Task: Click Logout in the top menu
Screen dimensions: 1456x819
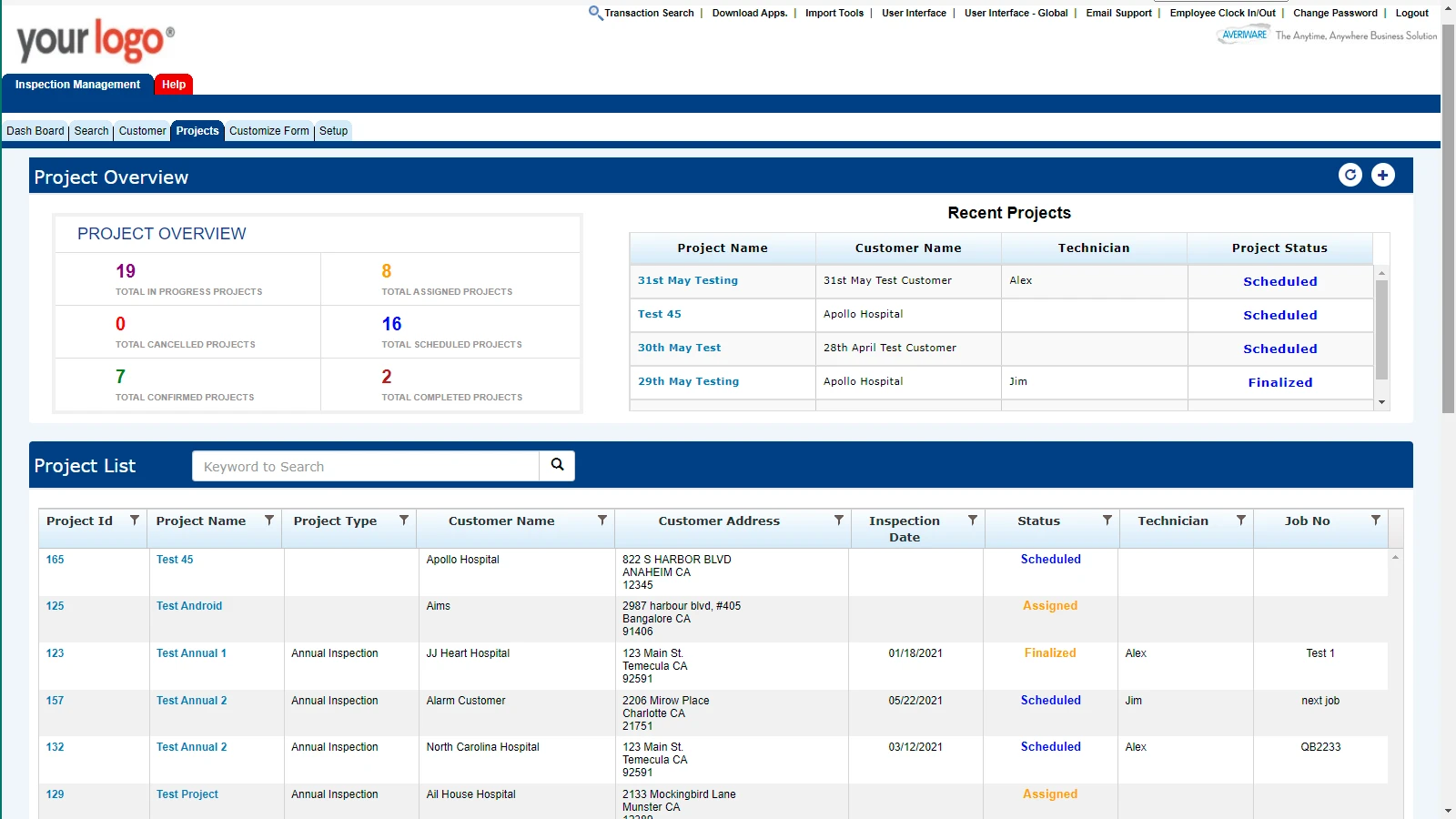Action: tap(1411, 13)
